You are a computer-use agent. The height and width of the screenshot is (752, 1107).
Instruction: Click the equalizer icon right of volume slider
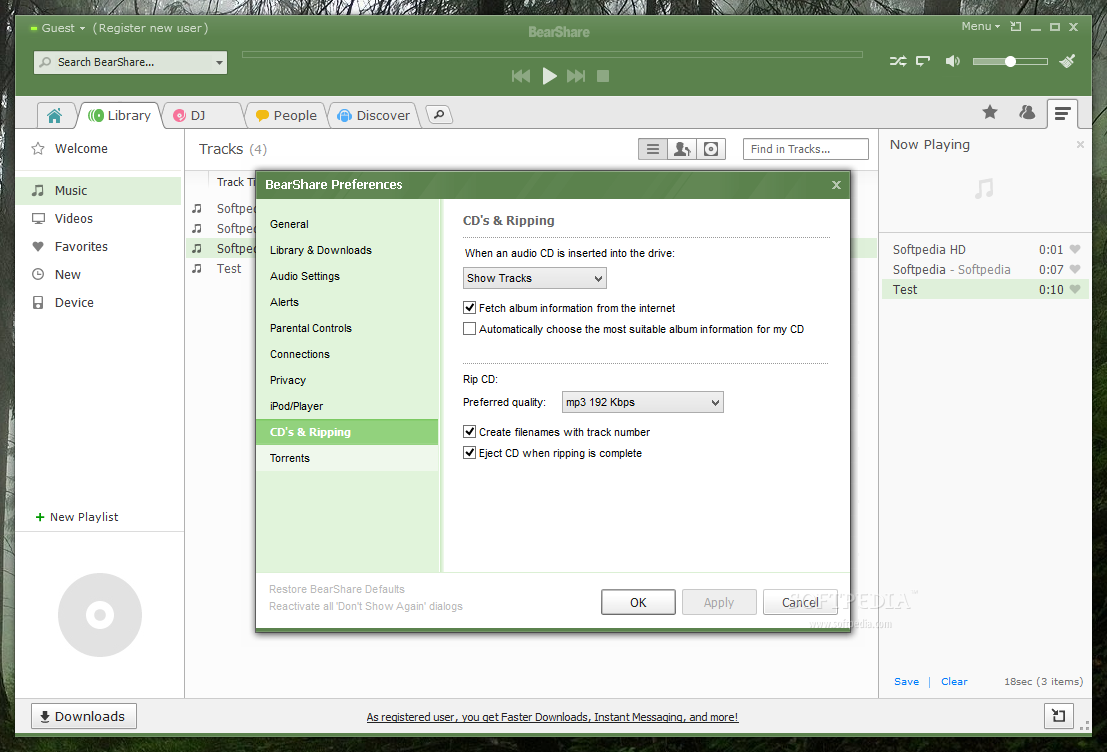[1067, 61]
